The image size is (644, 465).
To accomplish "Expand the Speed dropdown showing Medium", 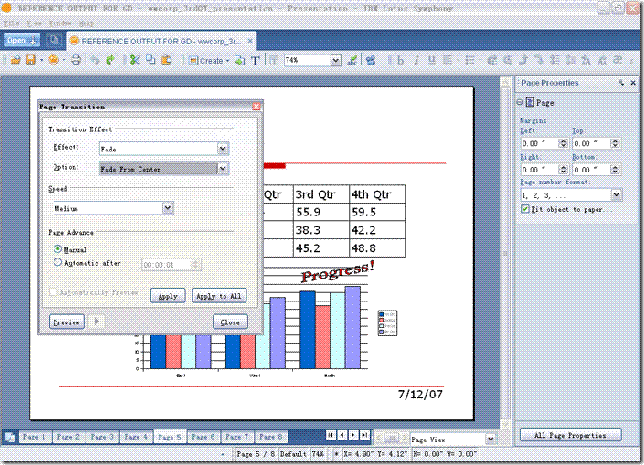I will click(x=167, y=208).
